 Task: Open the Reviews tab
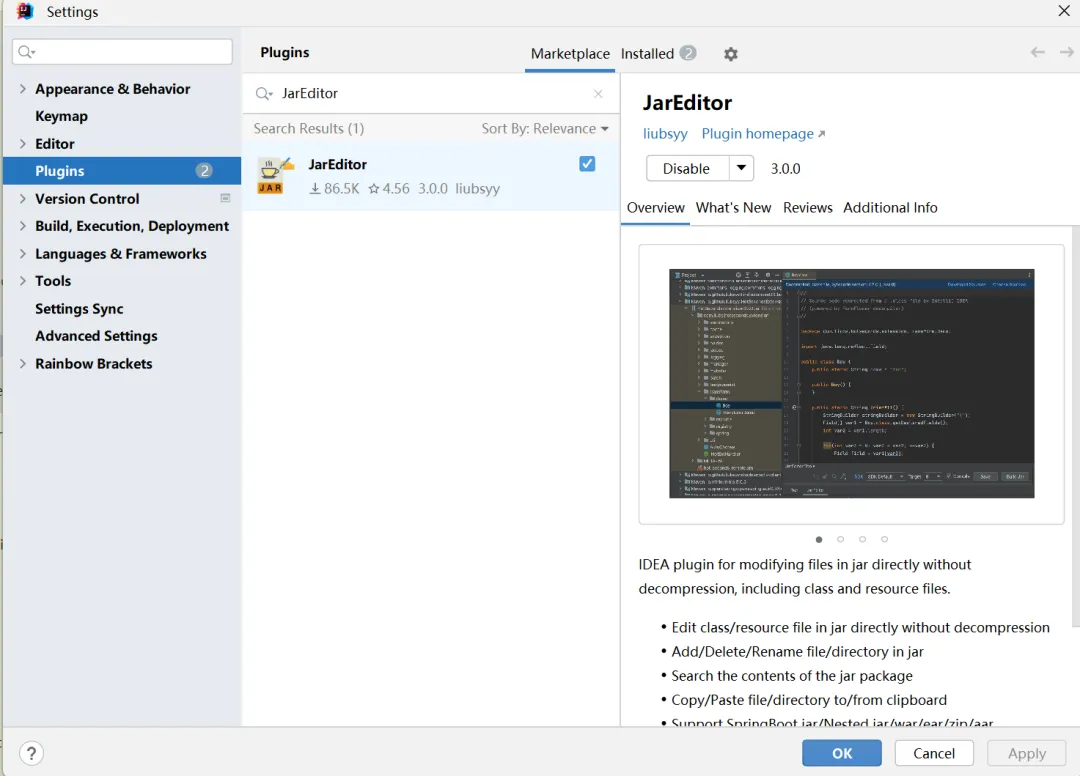(x=807, y=208)
